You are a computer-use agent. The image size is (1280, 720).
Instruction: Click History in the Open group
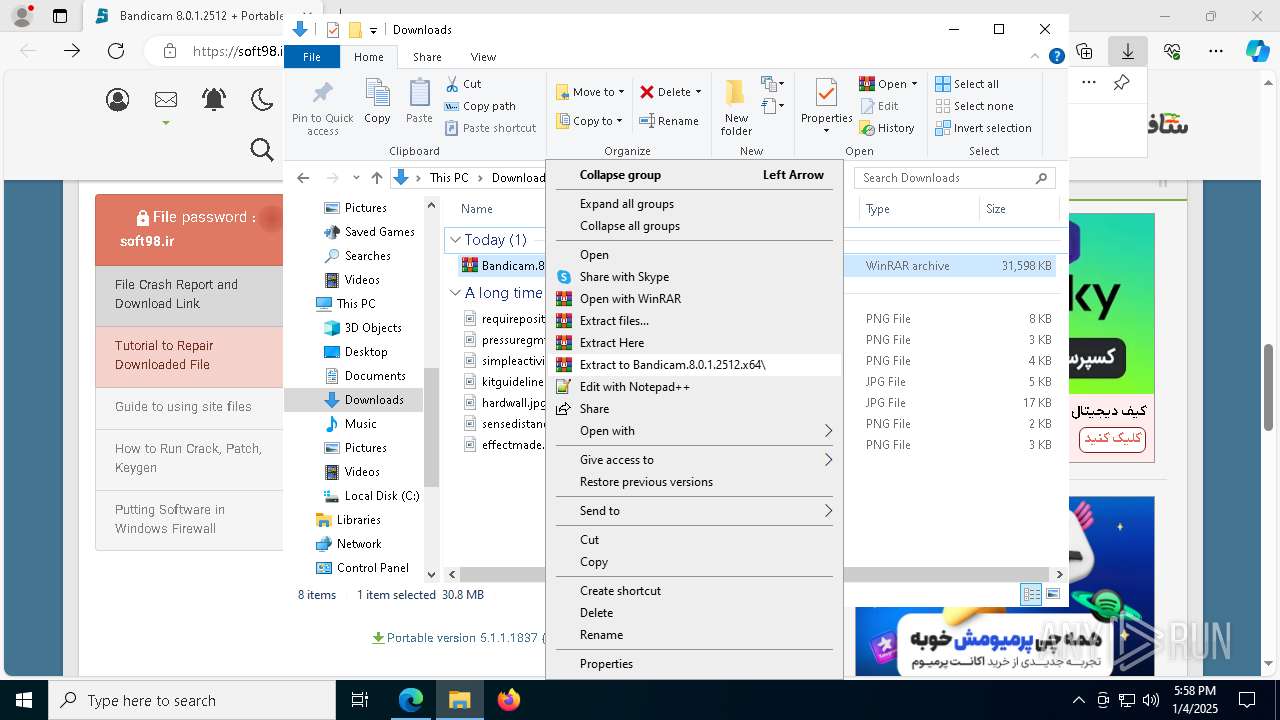[x=887, y=128]
